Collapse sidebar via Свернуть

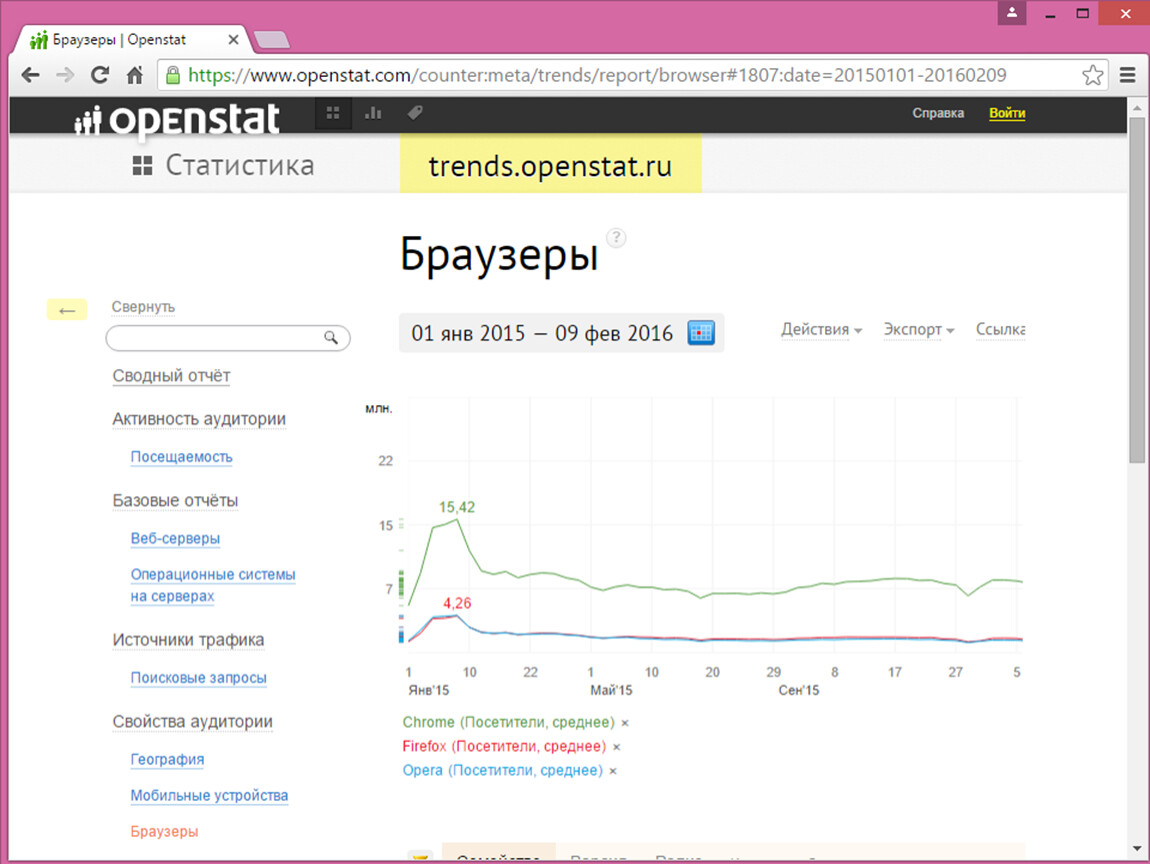pyautogui.click(x=143, y=307)
